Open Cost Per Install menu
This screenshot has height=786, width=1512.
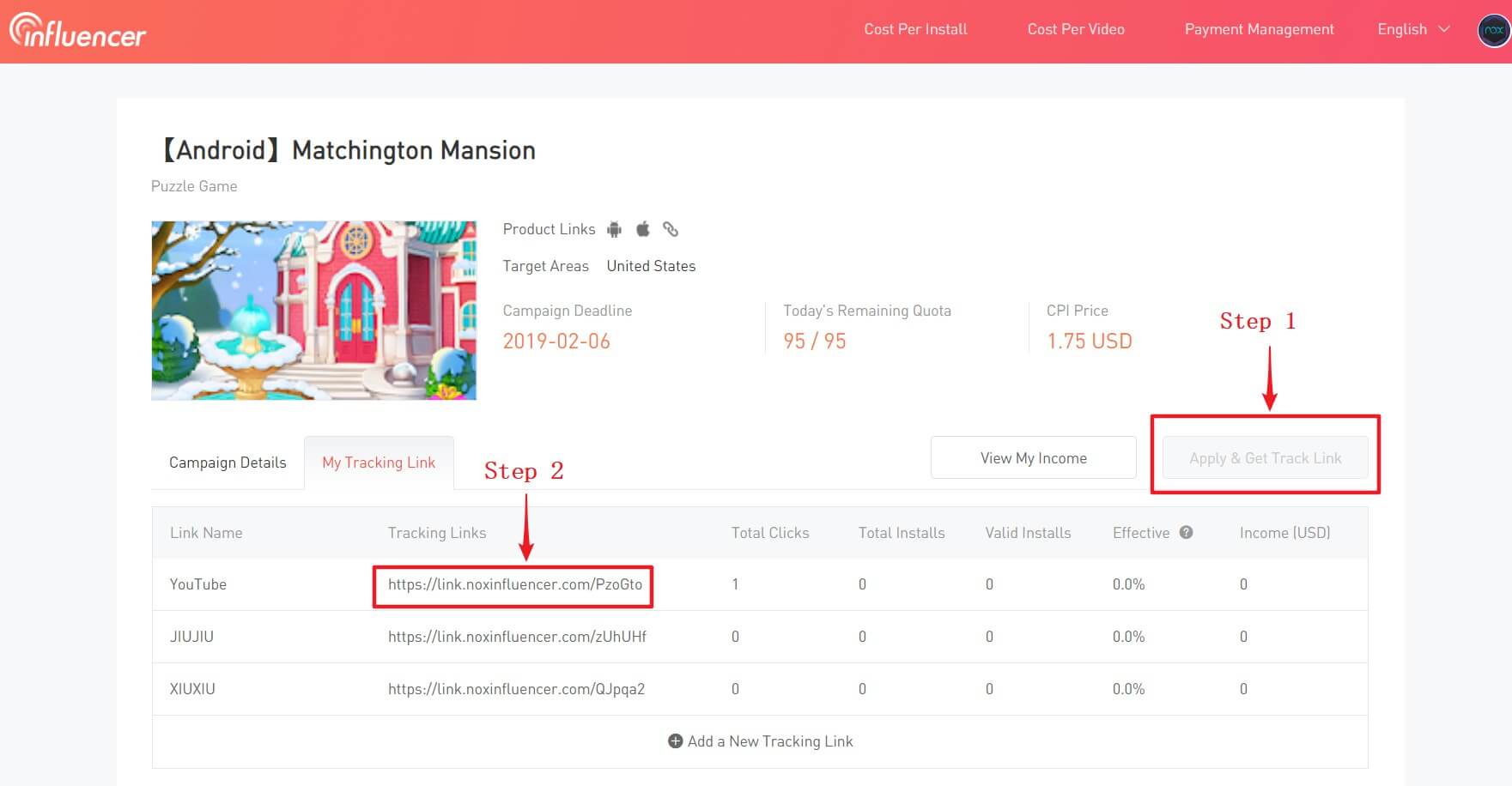[x=915, y=29]
